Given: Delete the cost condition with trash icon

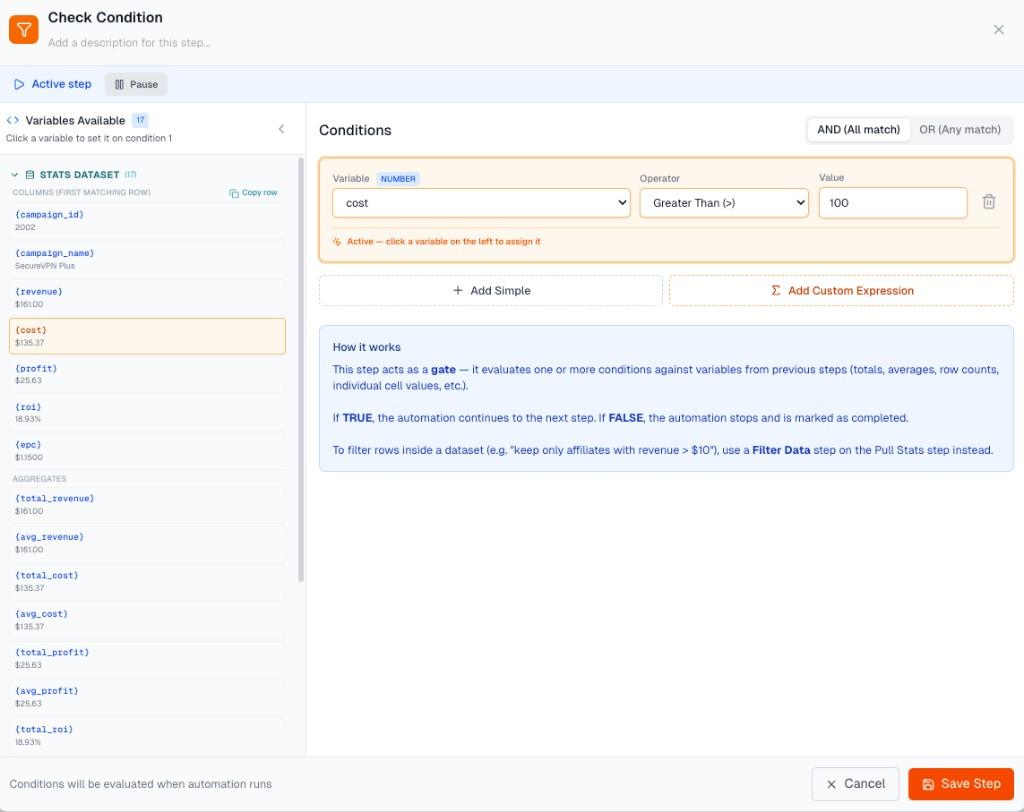Looking at the screenshot, I should click(989, 202).
